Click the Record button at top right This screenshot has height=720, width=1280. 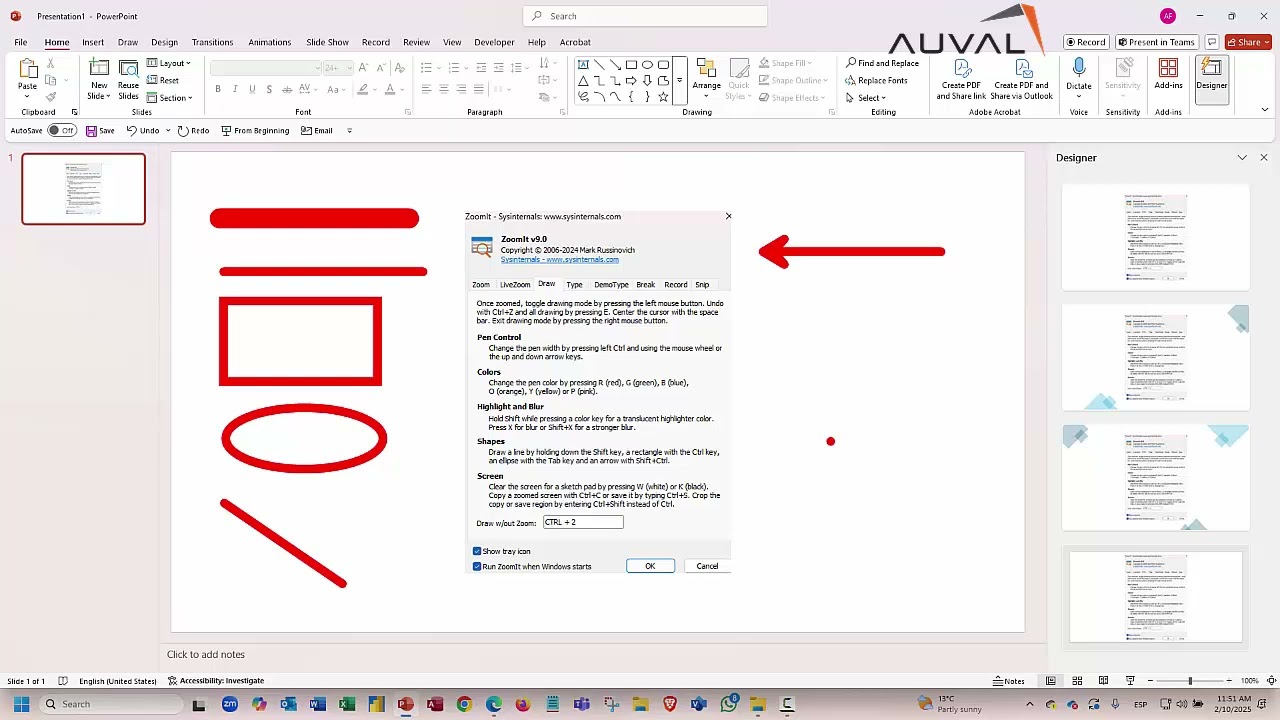click(1085, 42)
